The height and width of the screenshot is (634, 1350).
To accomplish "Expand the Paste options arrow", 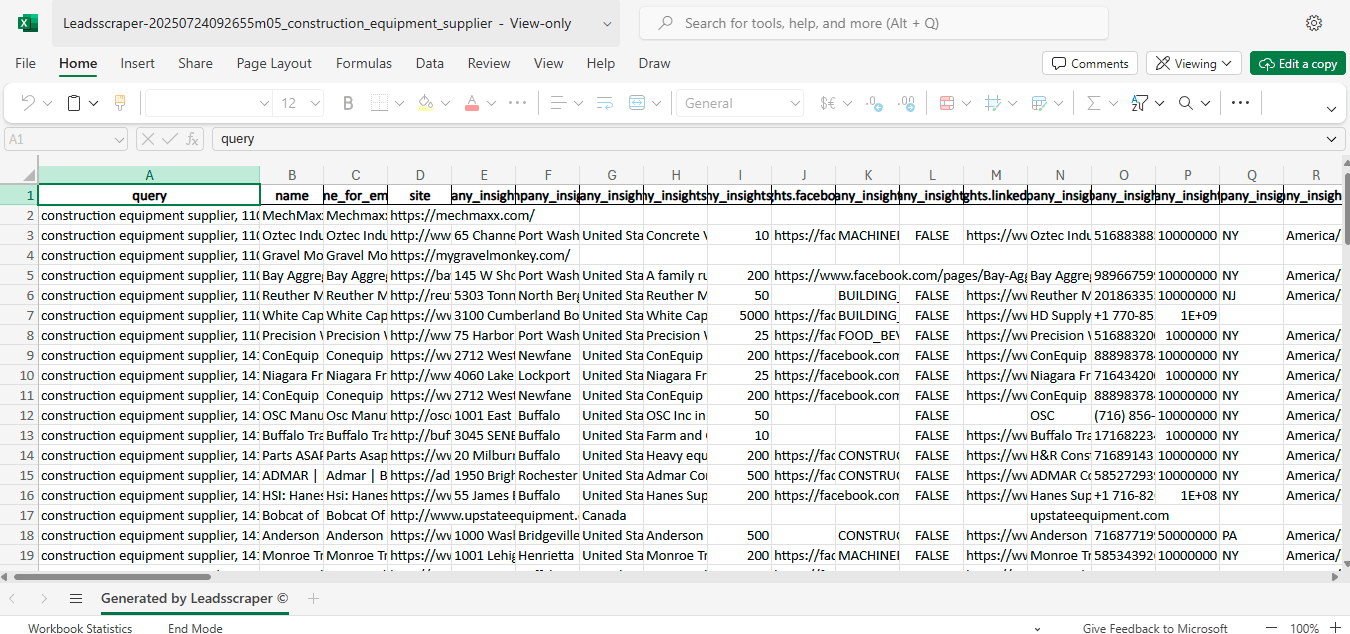I will click(94, 103).
